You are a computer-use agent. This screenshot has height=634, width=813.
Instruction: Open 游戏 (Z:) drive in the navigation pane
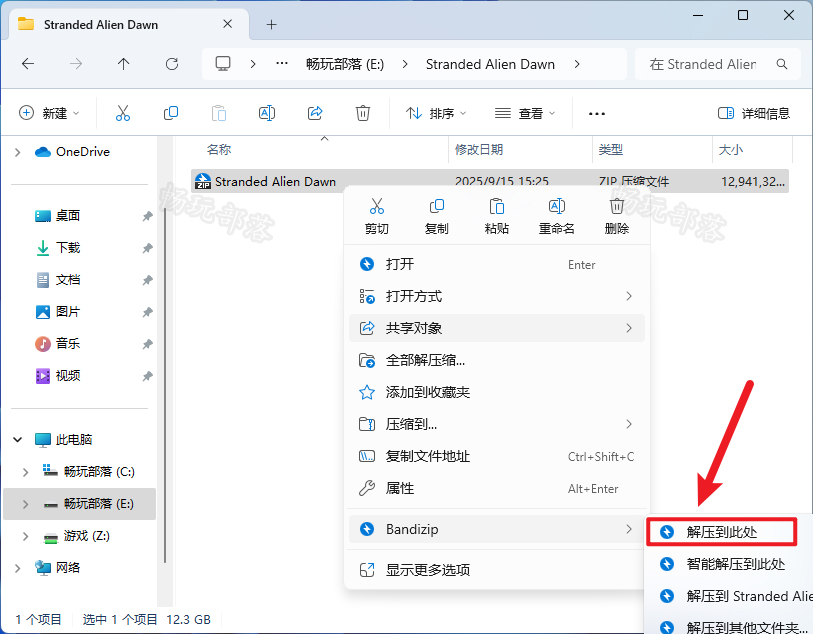click(x=87, y=536)
